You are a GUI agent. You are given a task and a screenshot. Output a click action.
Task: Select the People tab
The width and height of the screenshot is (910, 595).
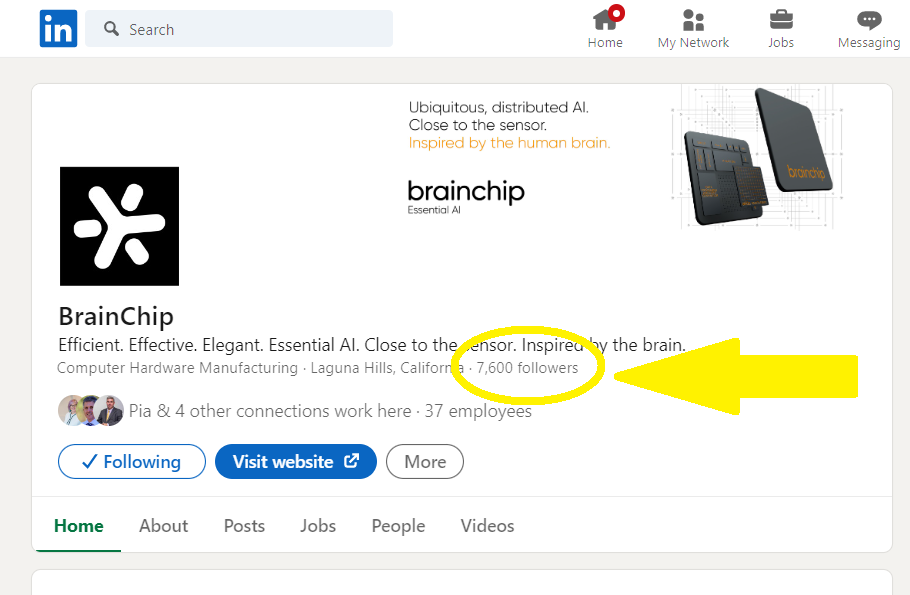click(x=398, y=525)
